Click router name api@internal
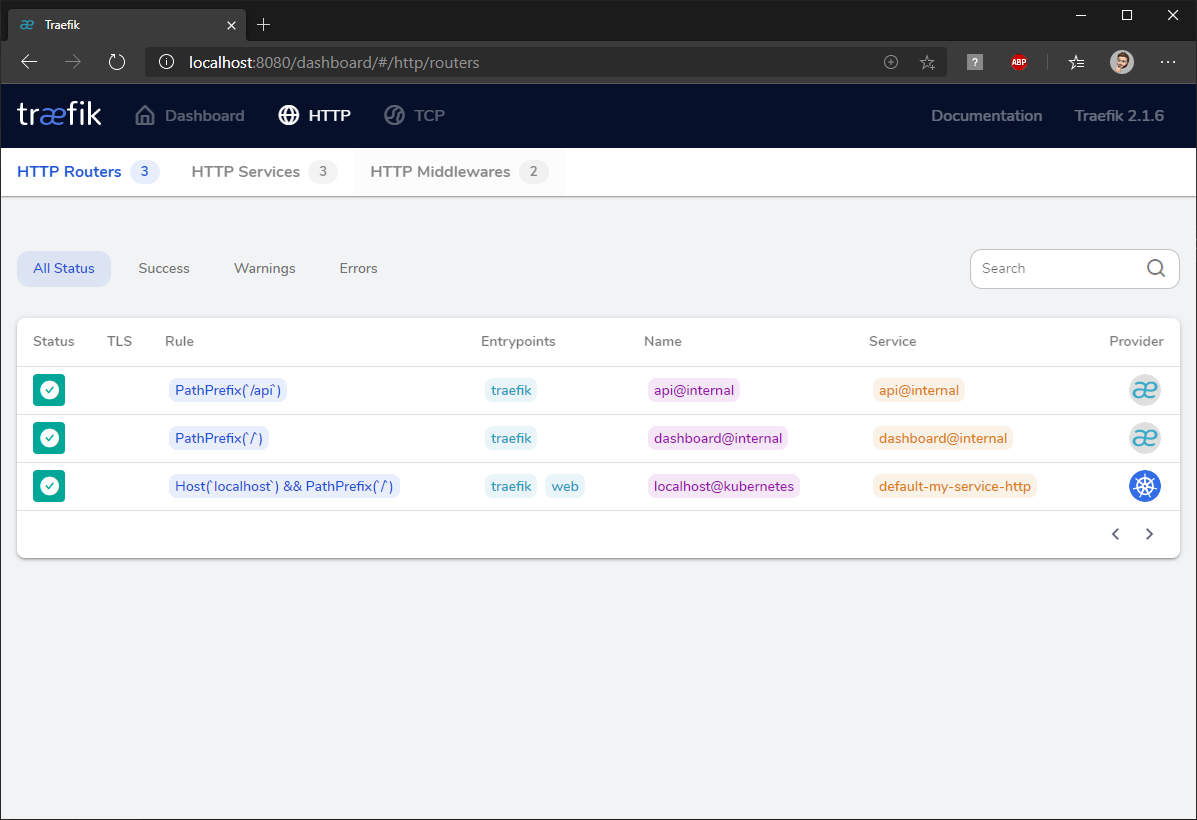Viewport: 1197px width, 820px height. (x=694, y=390)
